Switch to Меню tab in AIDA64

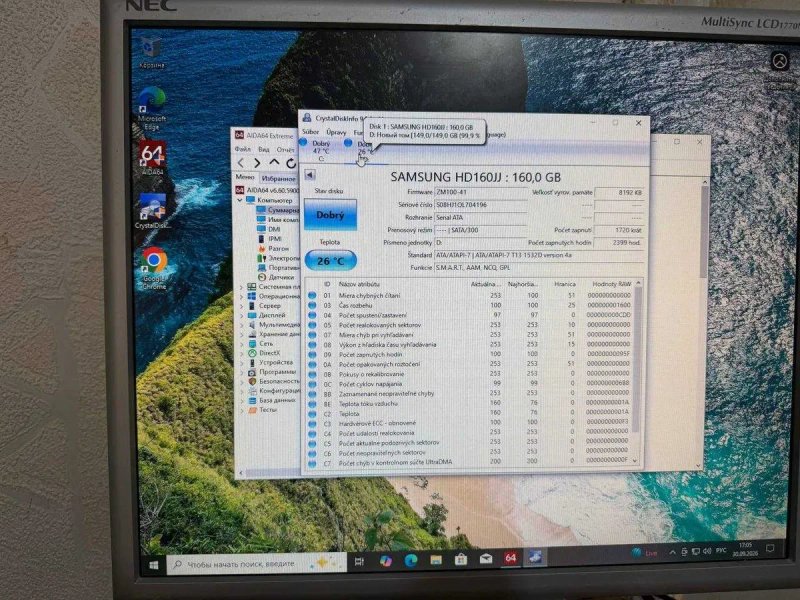click(245, 177)
